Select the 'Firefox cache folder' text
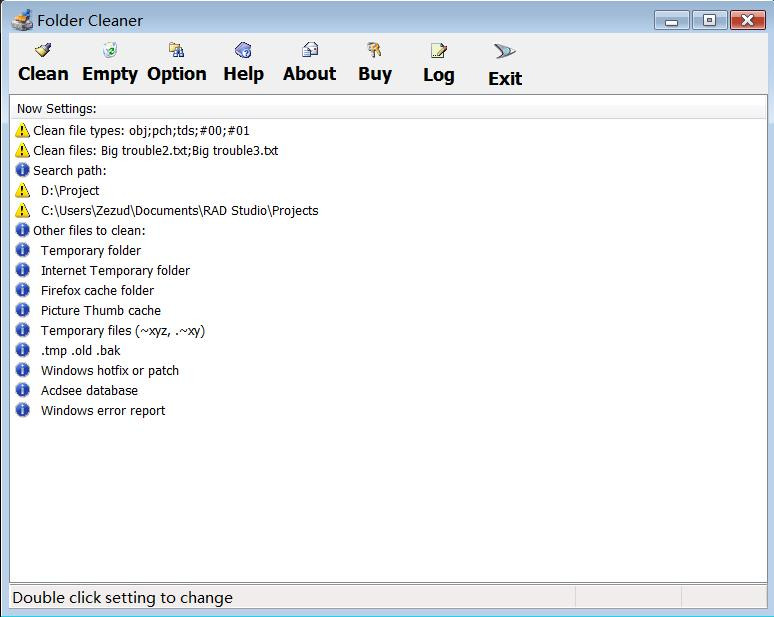Screen dimensions: 774x617 (97, 291)
